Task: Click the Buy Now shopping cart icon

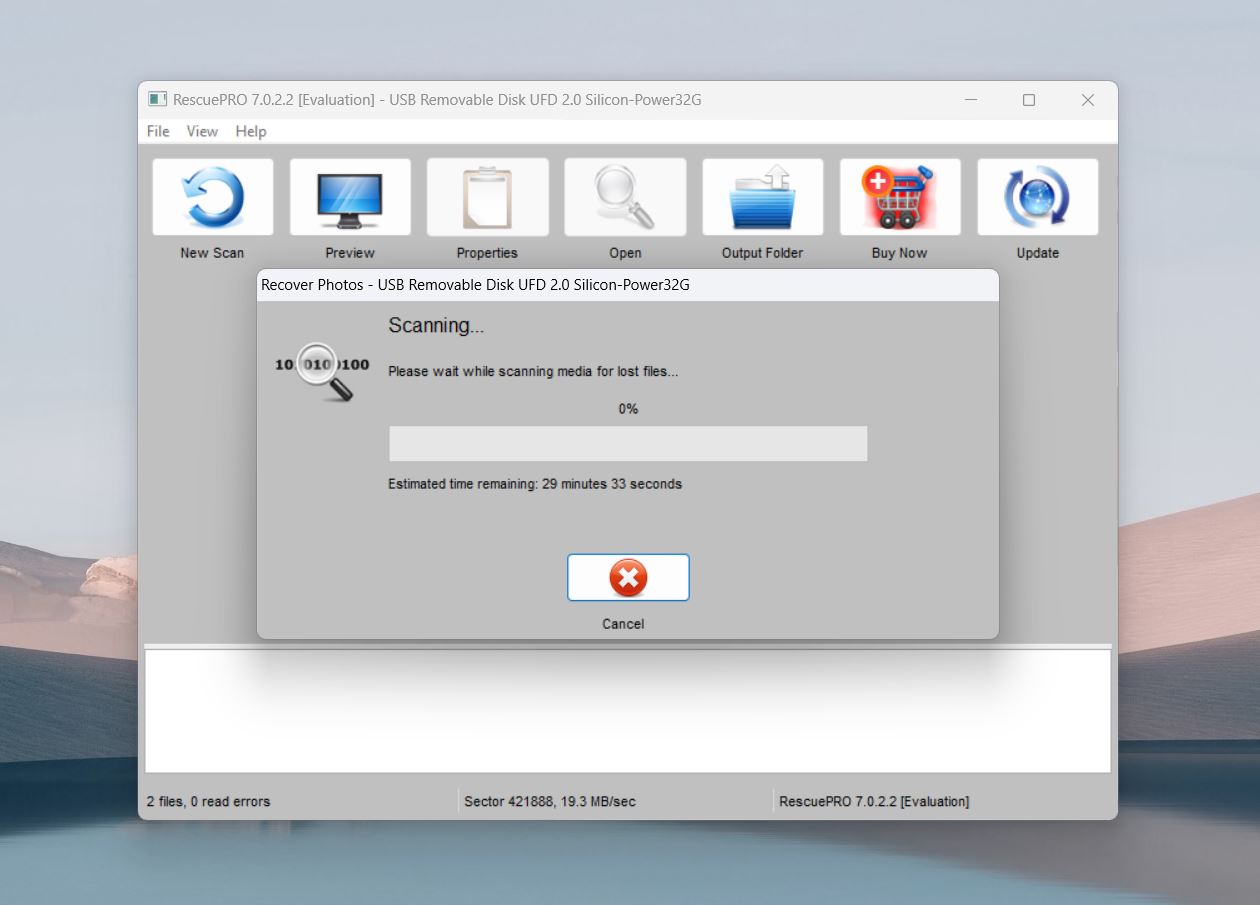Action: click(x=900, y=197)
